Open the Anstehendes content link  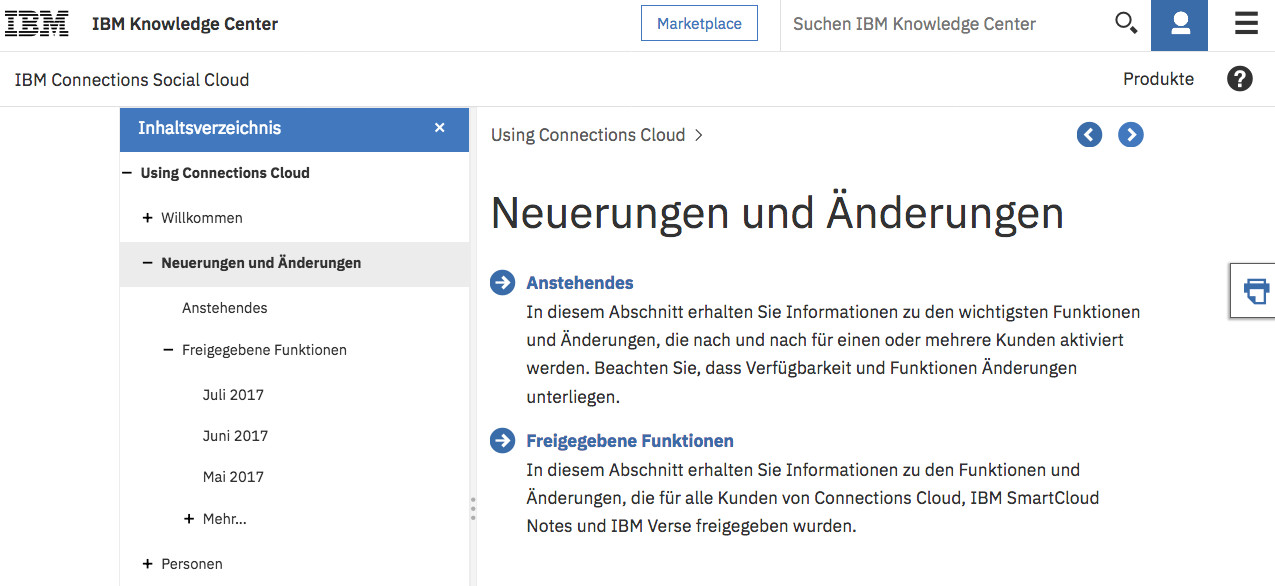pyautogui.click(x=580, y=283)
